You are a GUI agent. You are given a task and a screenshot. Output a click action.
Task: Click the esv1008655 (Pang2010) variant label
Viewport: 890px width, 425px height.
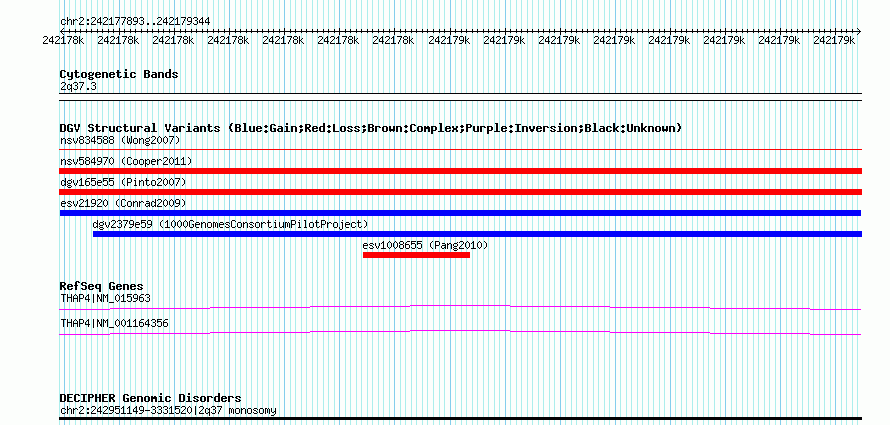[425, 245]
